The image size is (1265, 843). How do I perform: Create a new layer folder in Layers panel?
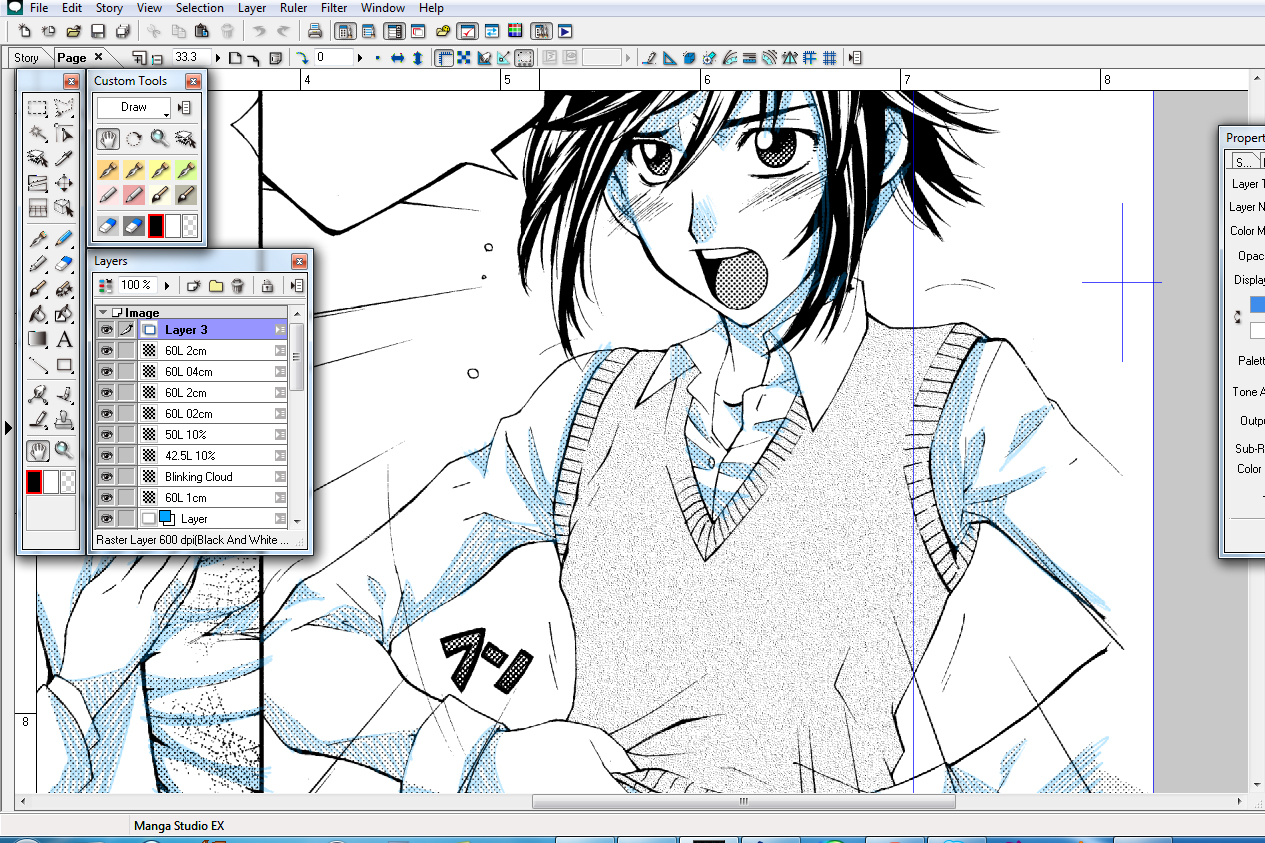(x=216, y=286)
